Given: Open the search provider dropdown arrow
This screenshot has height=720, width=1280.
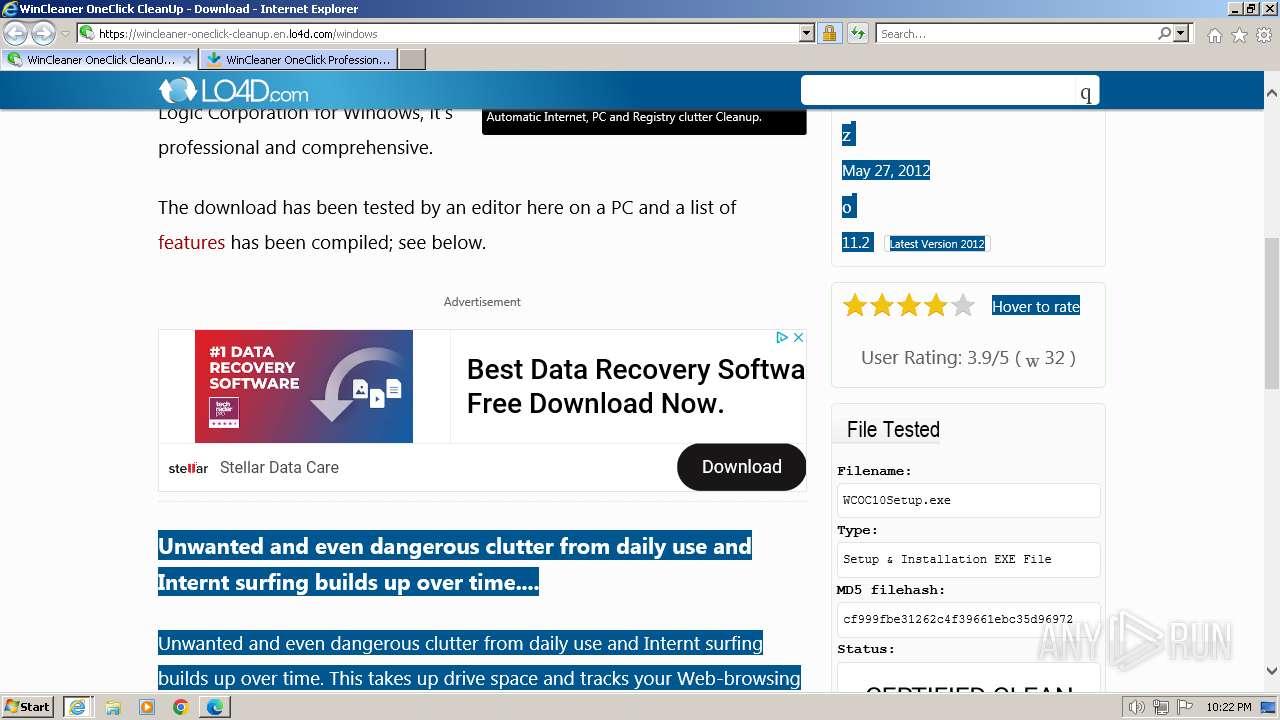Looking at the screenshot, I should [1182, 33].
